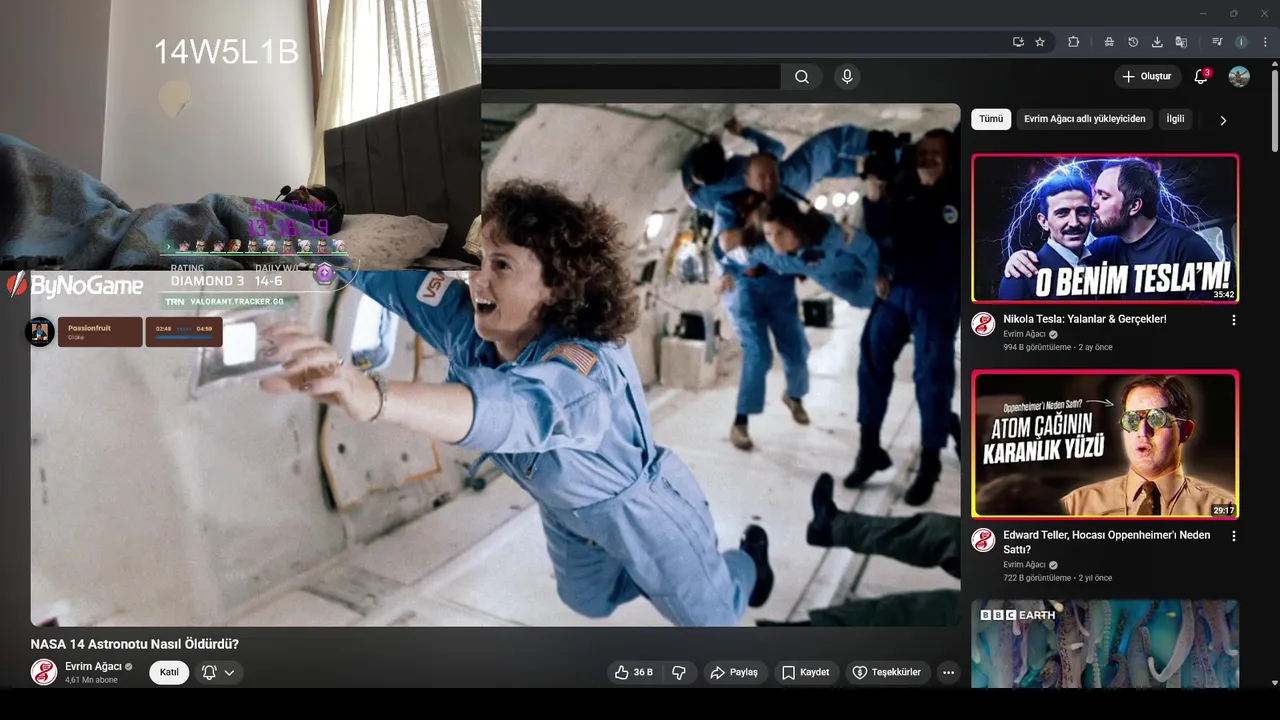Image resolution: width=1280 pixels, height=720 pixels.
Task: Bookmark this page with the star icon
Action: point(1040,42)
